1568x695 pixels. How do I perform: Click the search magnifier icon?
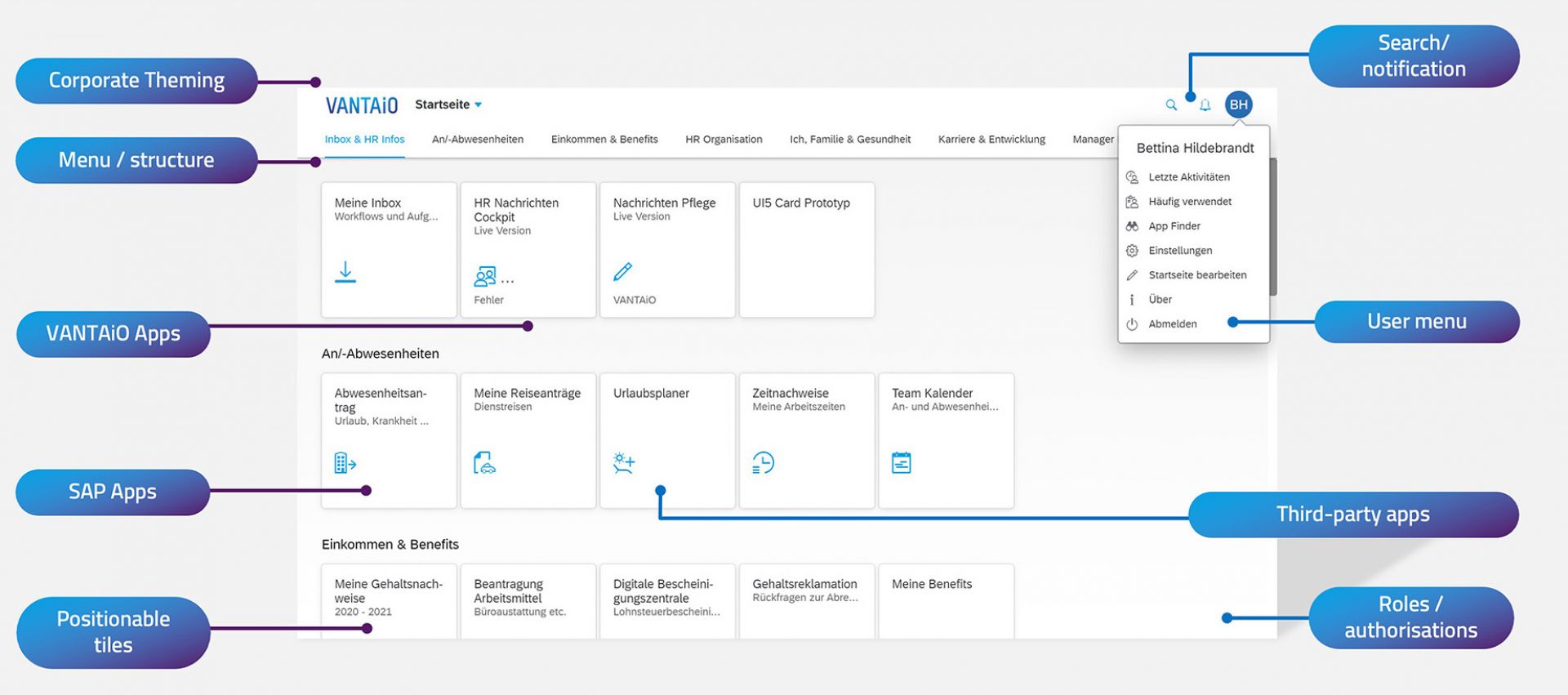click(1171, 105)
